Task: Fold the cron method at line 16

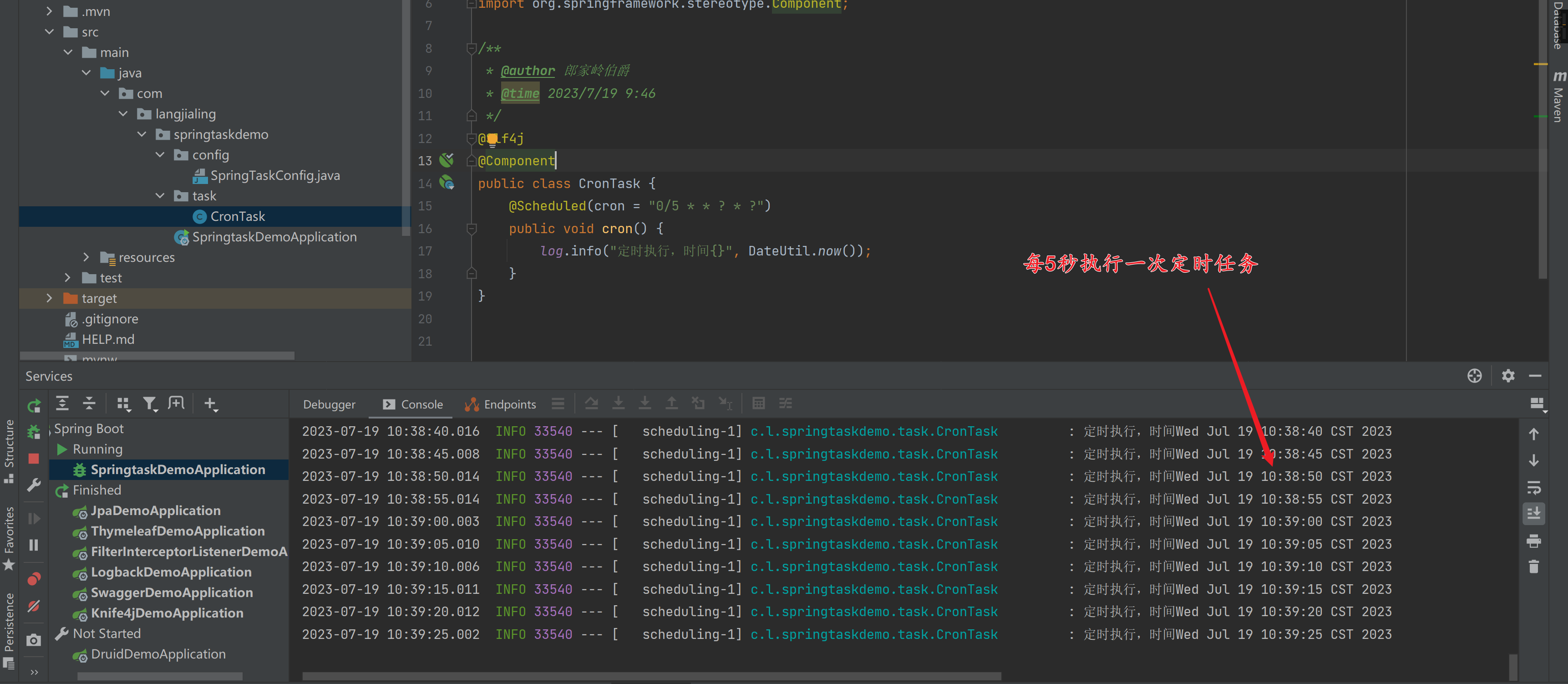Action: [x=471, y=229]
